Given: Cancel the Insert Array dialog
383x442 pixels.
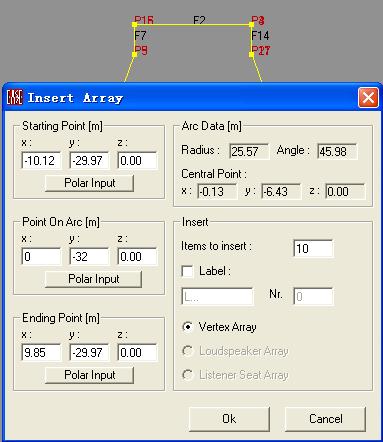Looking at the screenshot, I should (x=325, y=419).
